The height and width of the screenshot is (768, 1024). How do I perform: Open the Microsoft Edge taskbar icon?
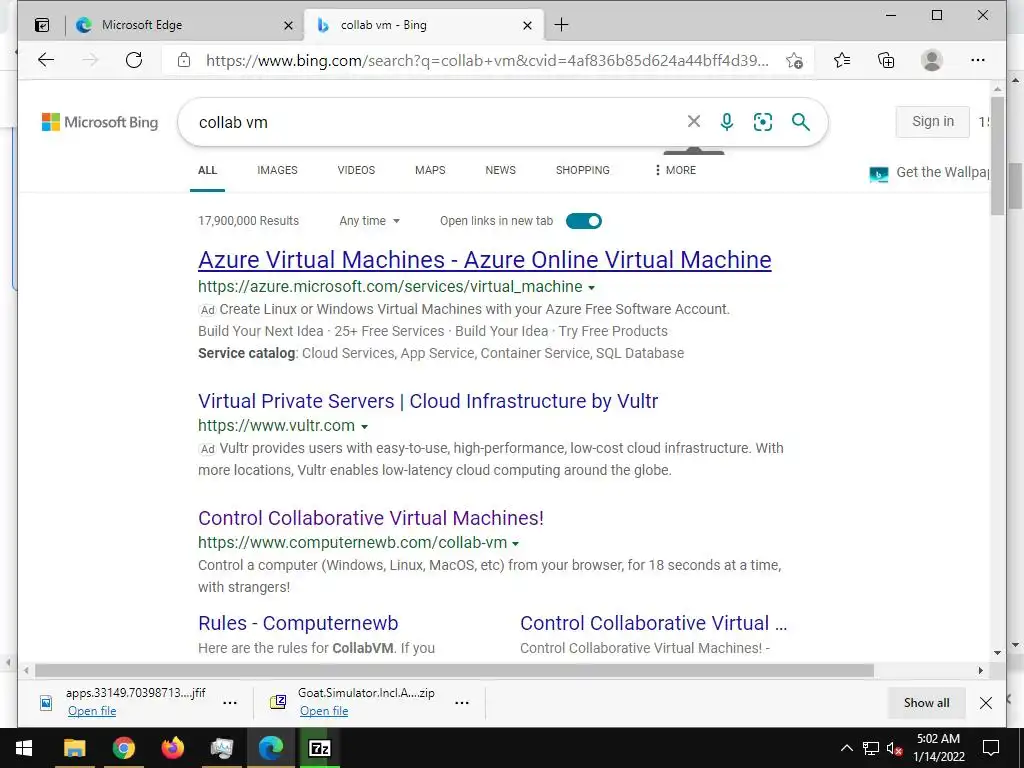click(x=270, y=748)
